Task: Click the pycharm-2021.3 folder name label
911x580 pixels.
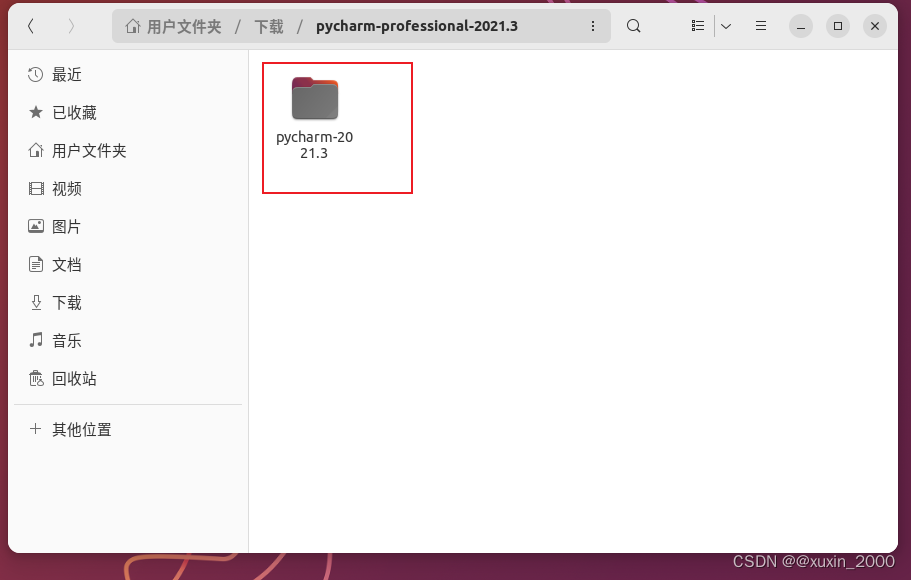Action: pos(314,145)
